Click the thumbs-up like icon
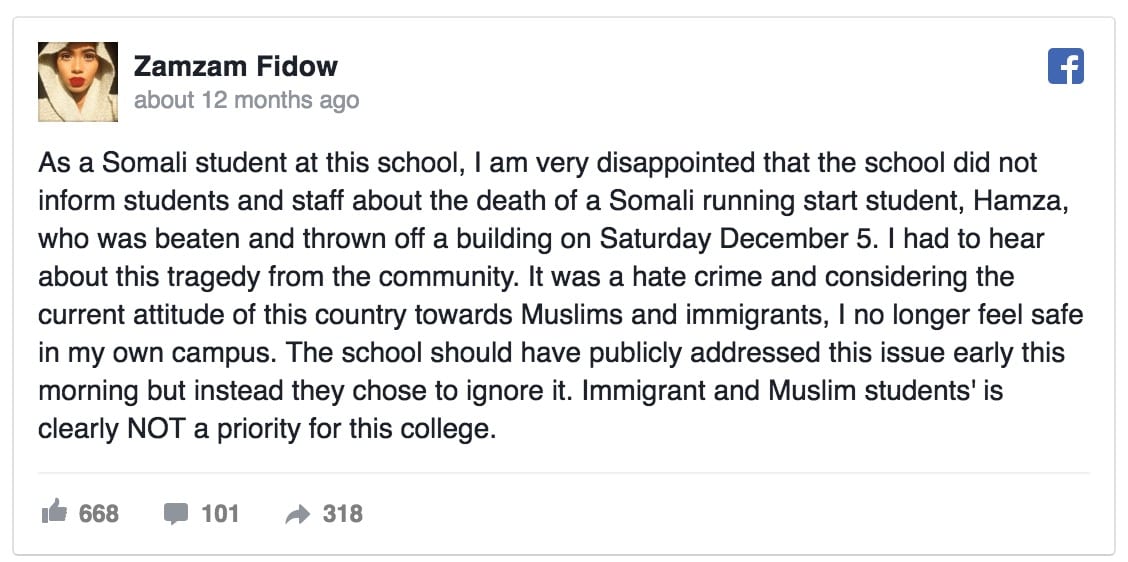The image size is (1128, 562). tap(54, 514)
